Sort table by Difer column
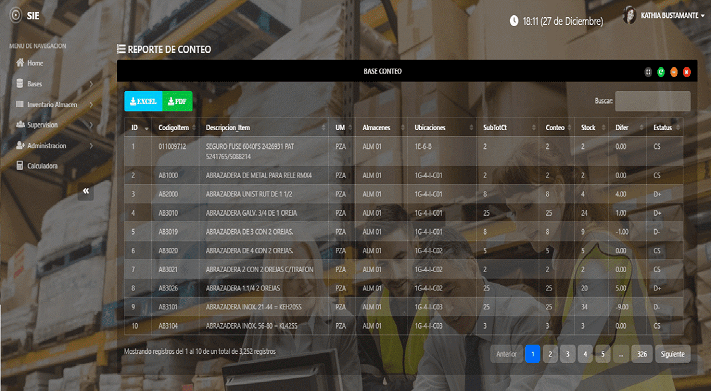 click(x=628, y=128)
